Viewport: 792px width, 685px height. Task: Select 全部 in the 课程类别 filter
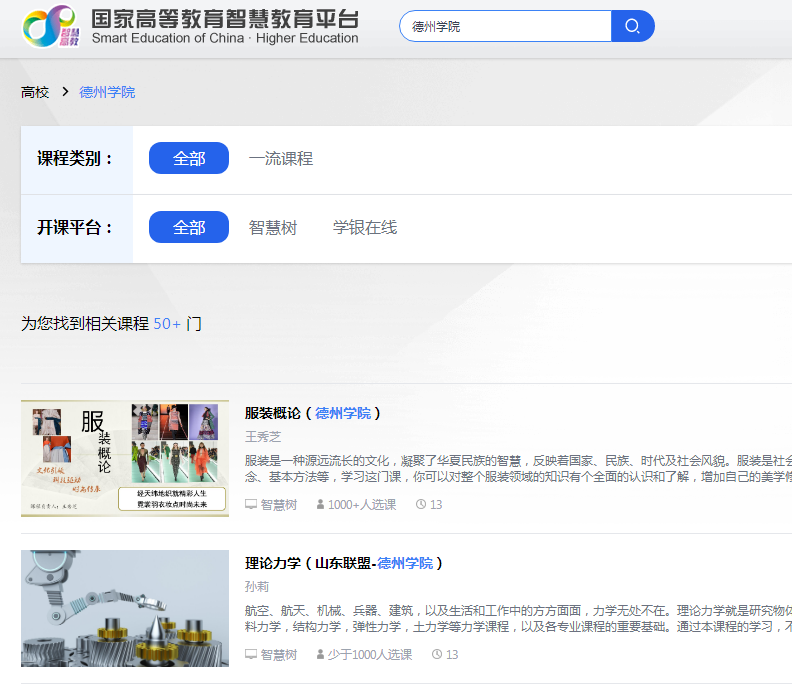[x=189, y=159]
